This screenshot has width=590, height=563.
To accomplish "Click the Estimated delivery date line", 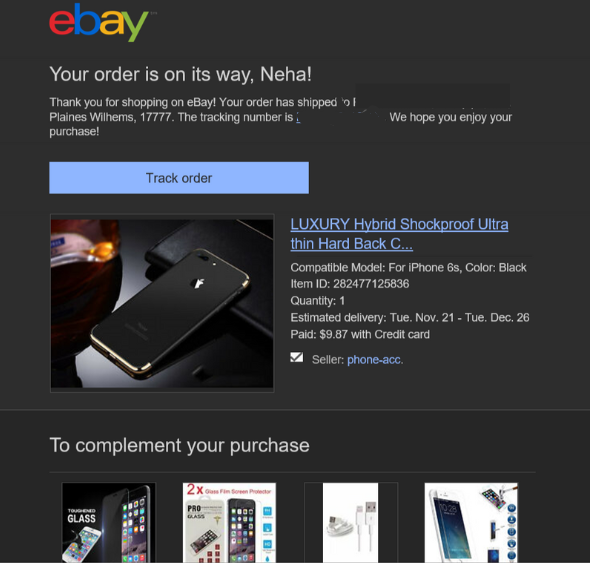I will click(x=410, y=318).
